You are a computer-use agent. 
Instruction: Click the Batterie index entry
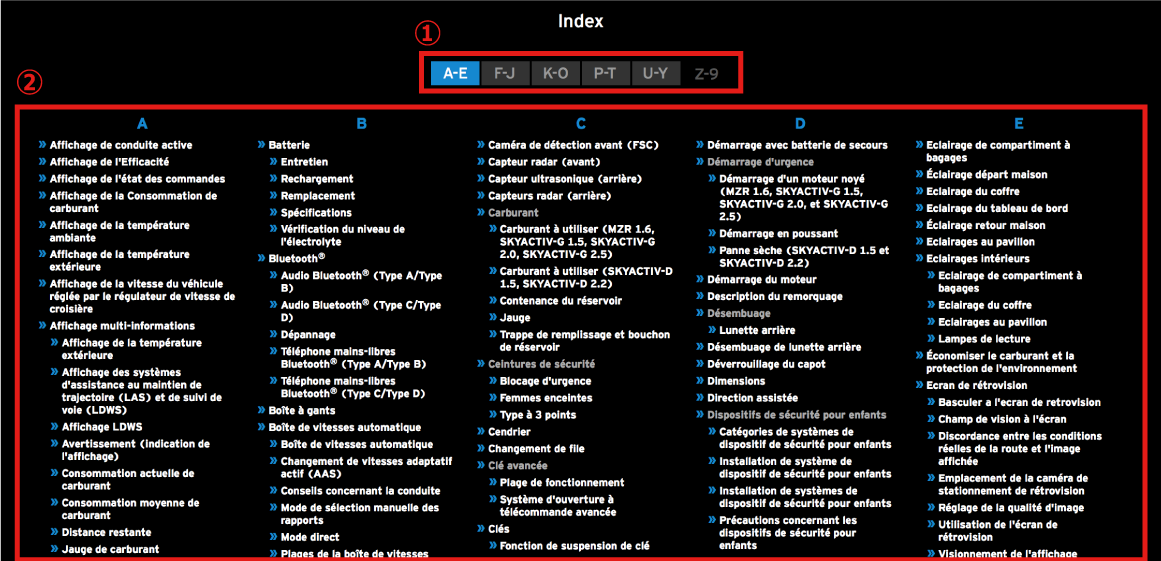tap(289, 145)
